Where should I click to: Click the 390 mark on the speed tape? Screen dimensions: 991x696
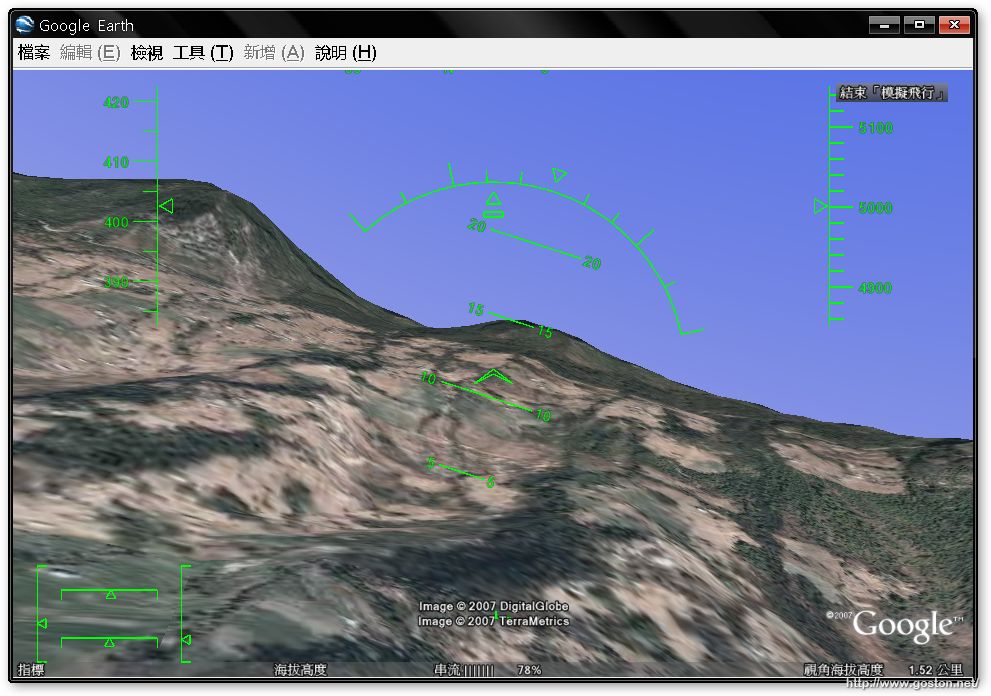tap(116, 282)
